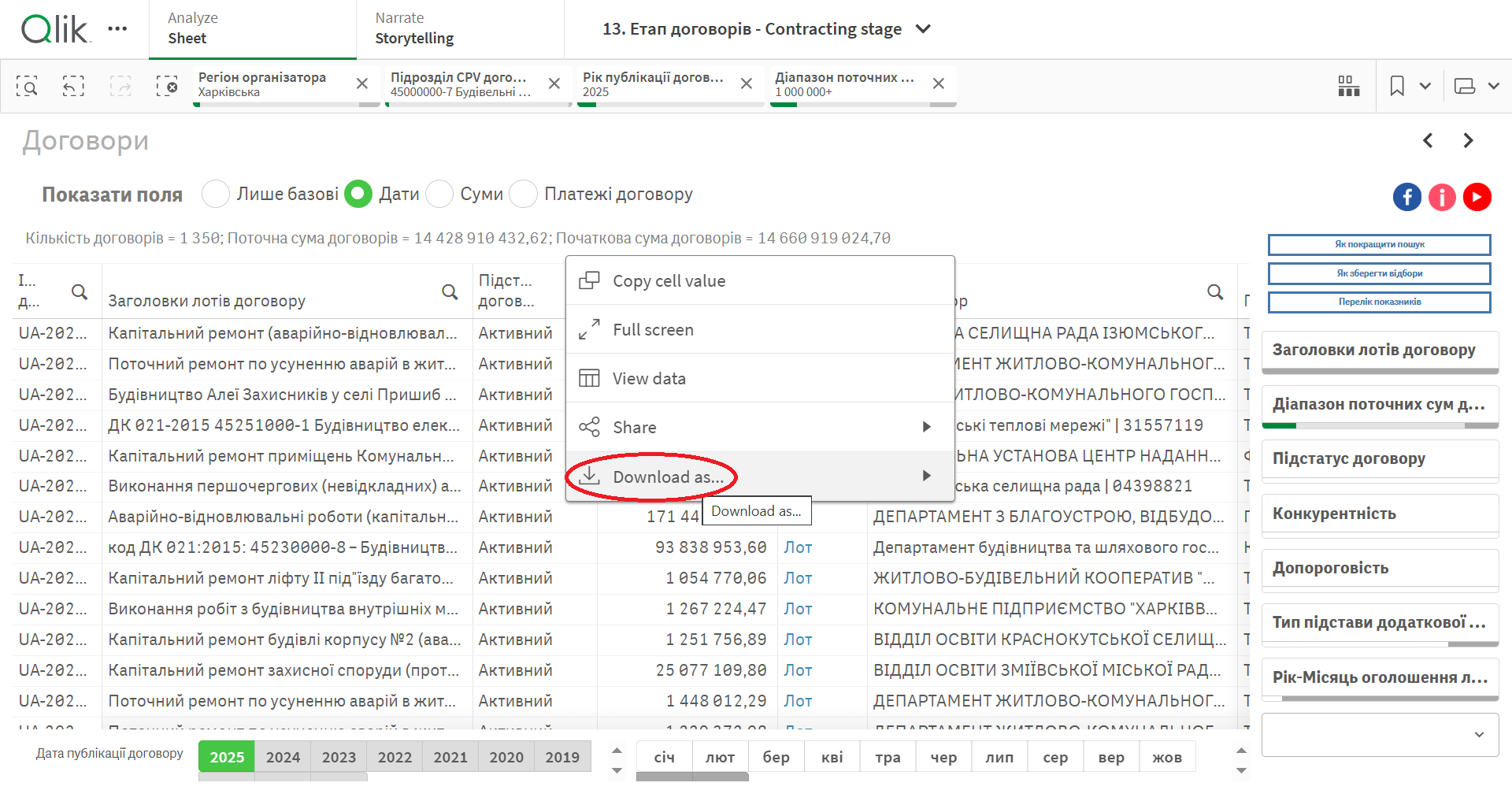The width and height of the screenshot is (1512, 790).
Task: Switch to the Narrate Storytelling tab
Action: (x=414, y=29)
